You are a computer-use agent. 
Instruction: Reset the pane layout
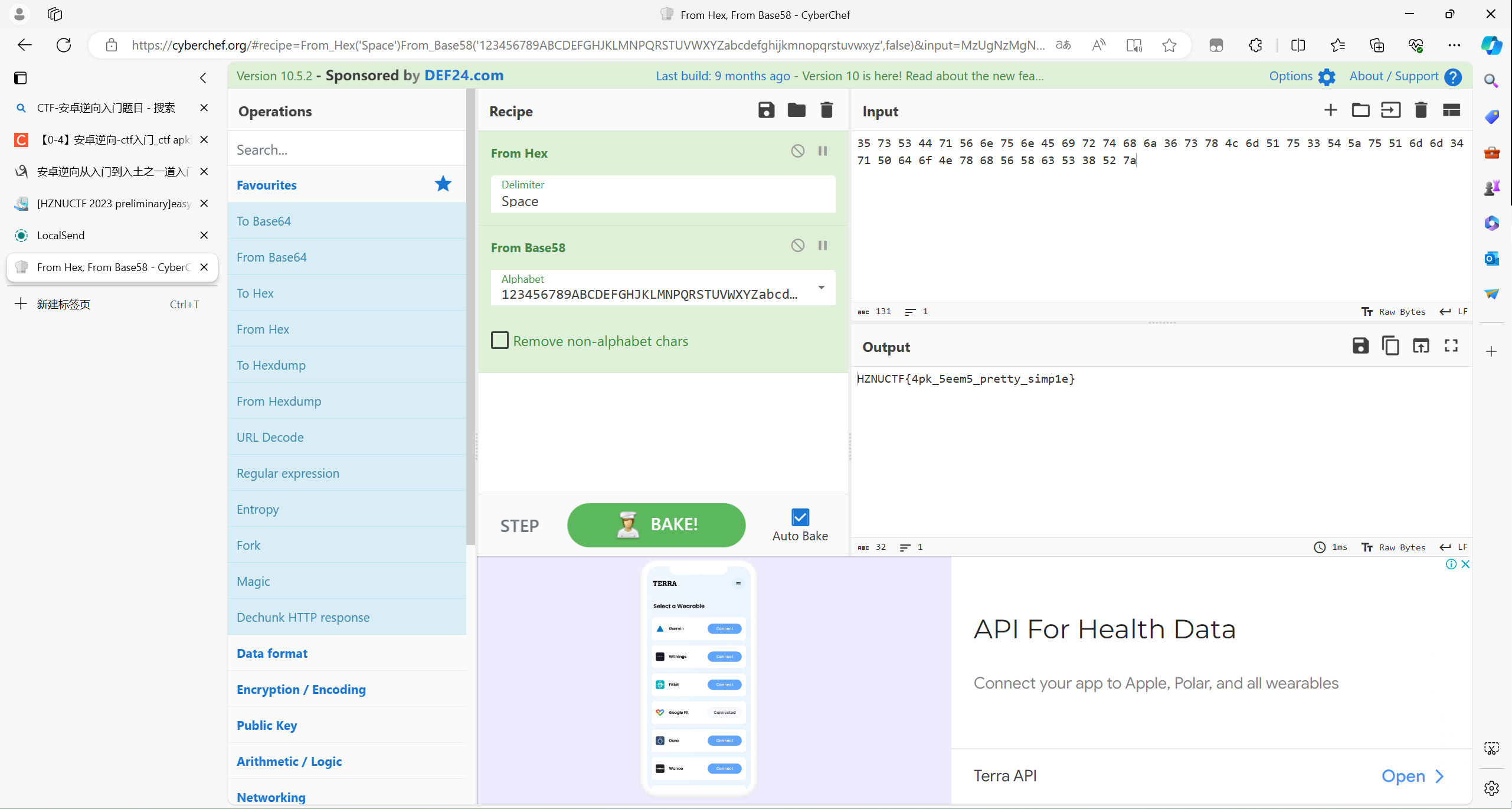[1451, 110]
